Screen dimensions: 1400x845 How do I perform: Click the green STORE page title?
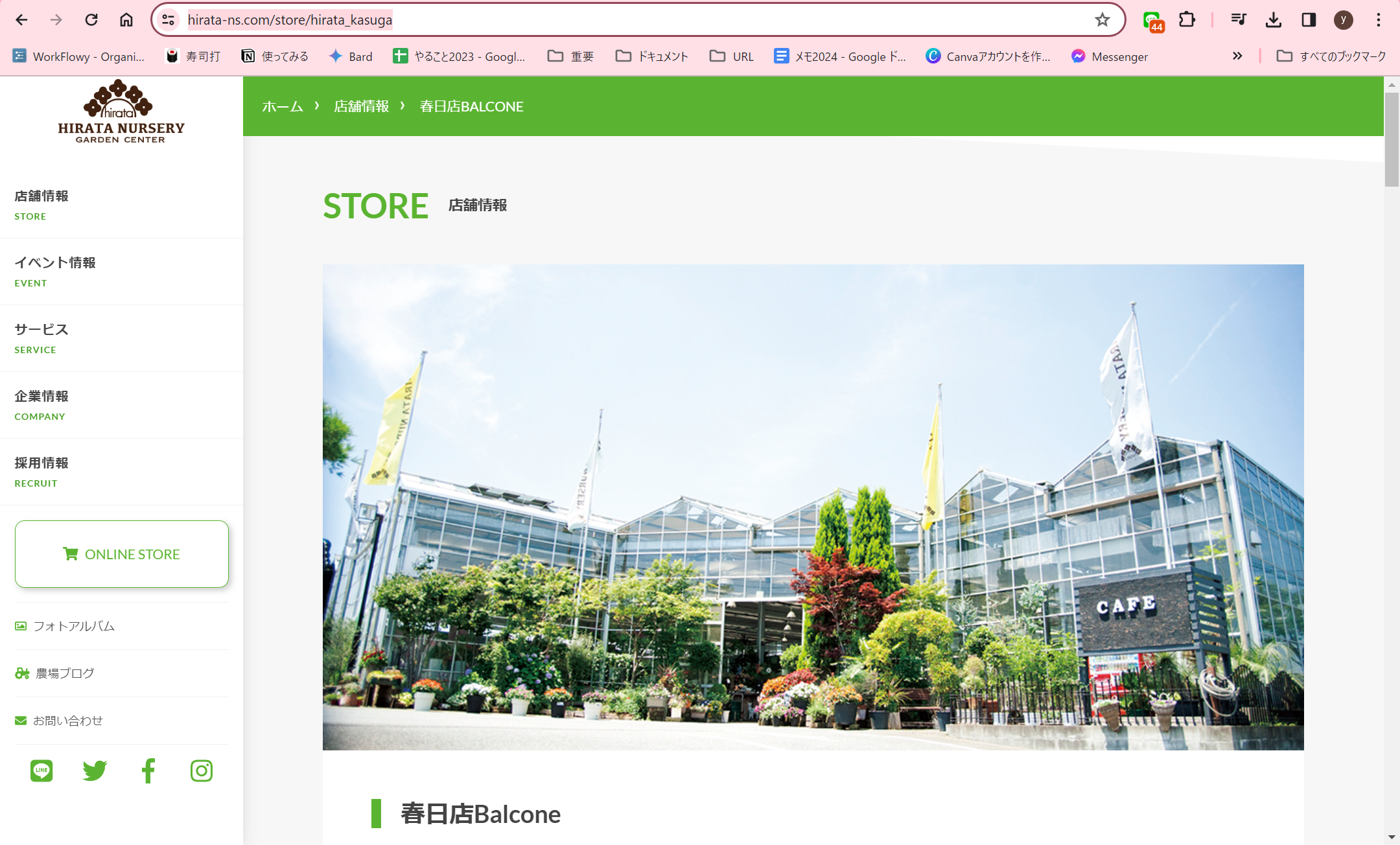click(x=376, y=206)
